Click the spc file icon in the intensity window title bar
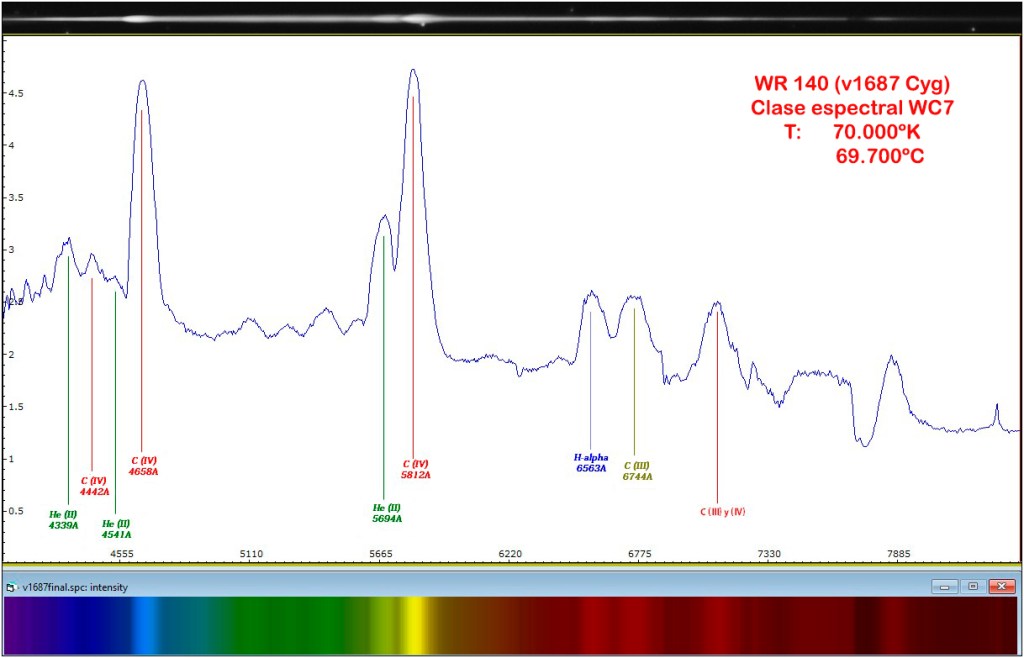Screen dimensions: 1024x658 click(10, 588)
